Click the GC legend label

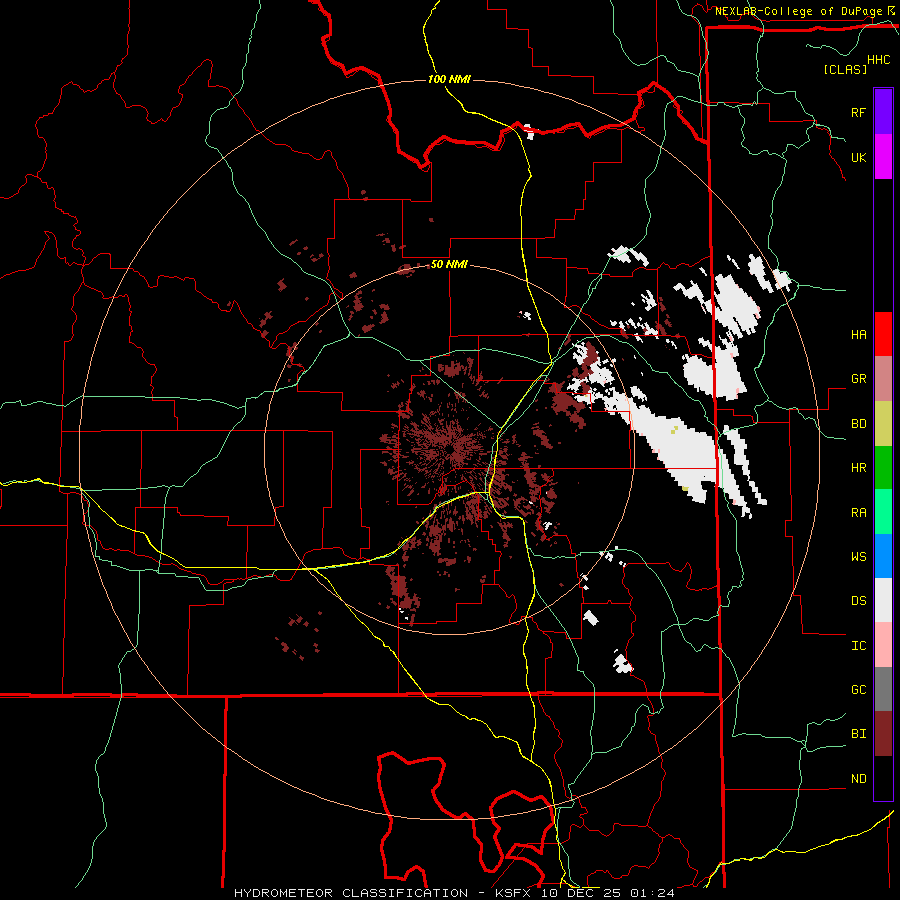pyautogui.click(x=858, y=689)
